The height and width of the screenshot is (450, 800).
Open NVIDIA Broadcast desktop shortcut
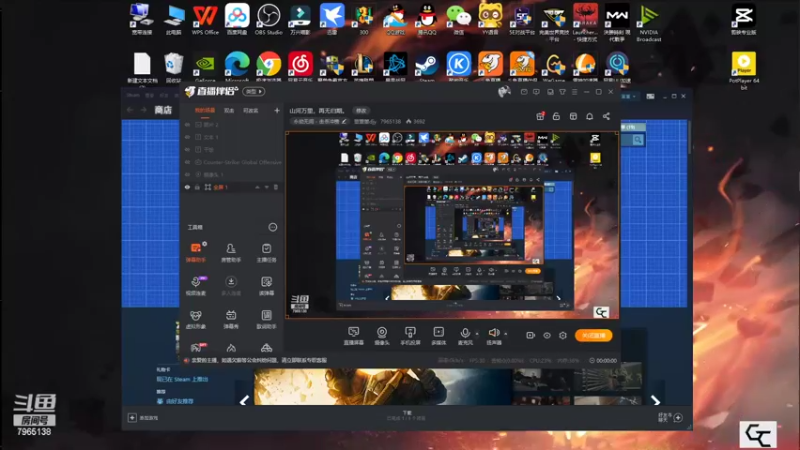pos(648,22)
